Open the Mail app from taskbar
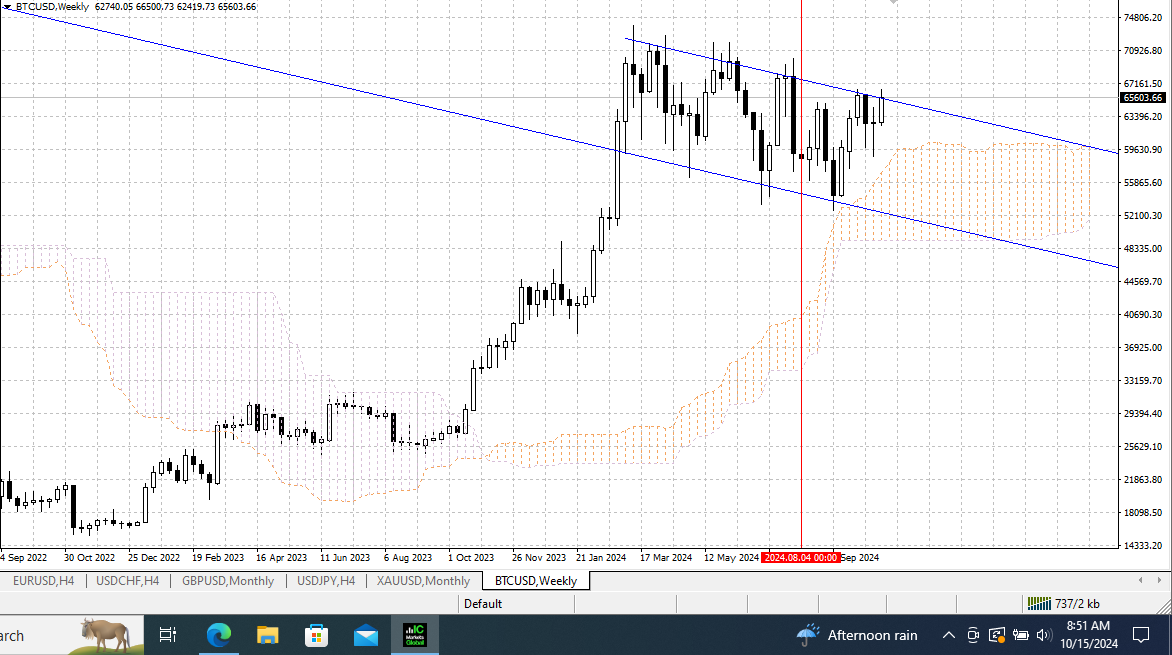The height and width of the screenshot is (655, 1172). (x=366, y=636)
